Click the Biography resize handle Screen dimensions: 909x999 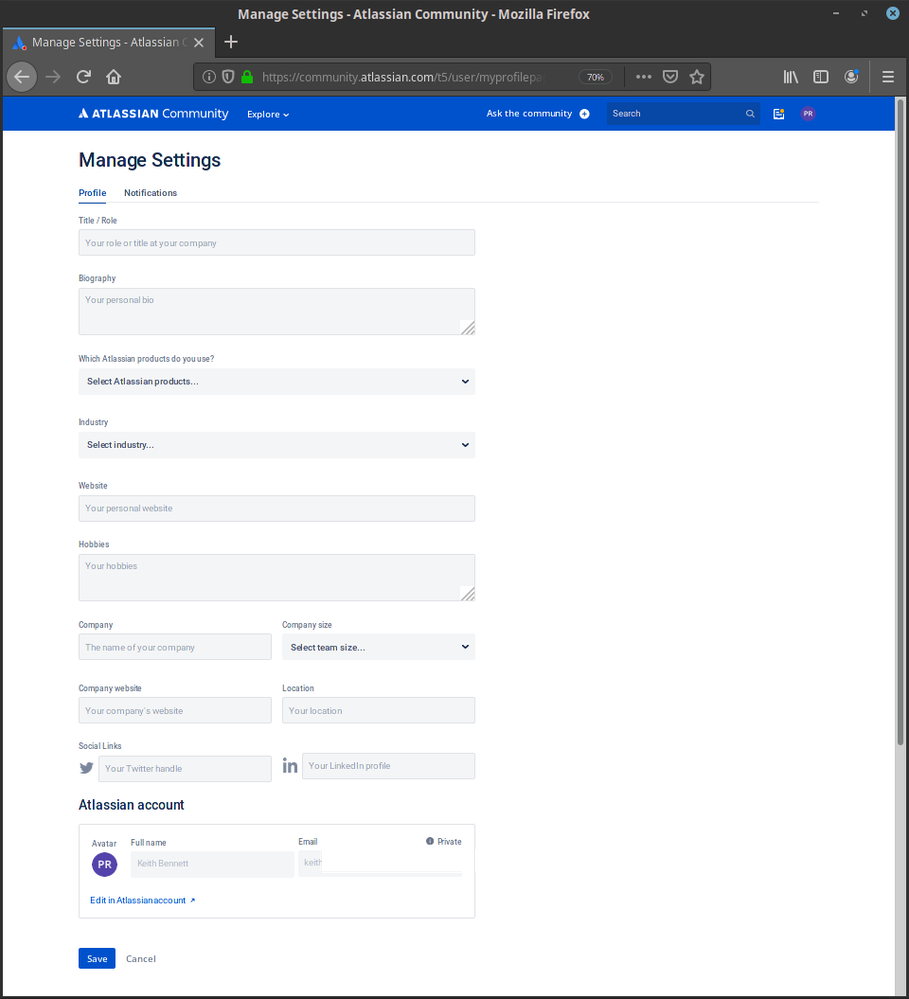(468, 327)
